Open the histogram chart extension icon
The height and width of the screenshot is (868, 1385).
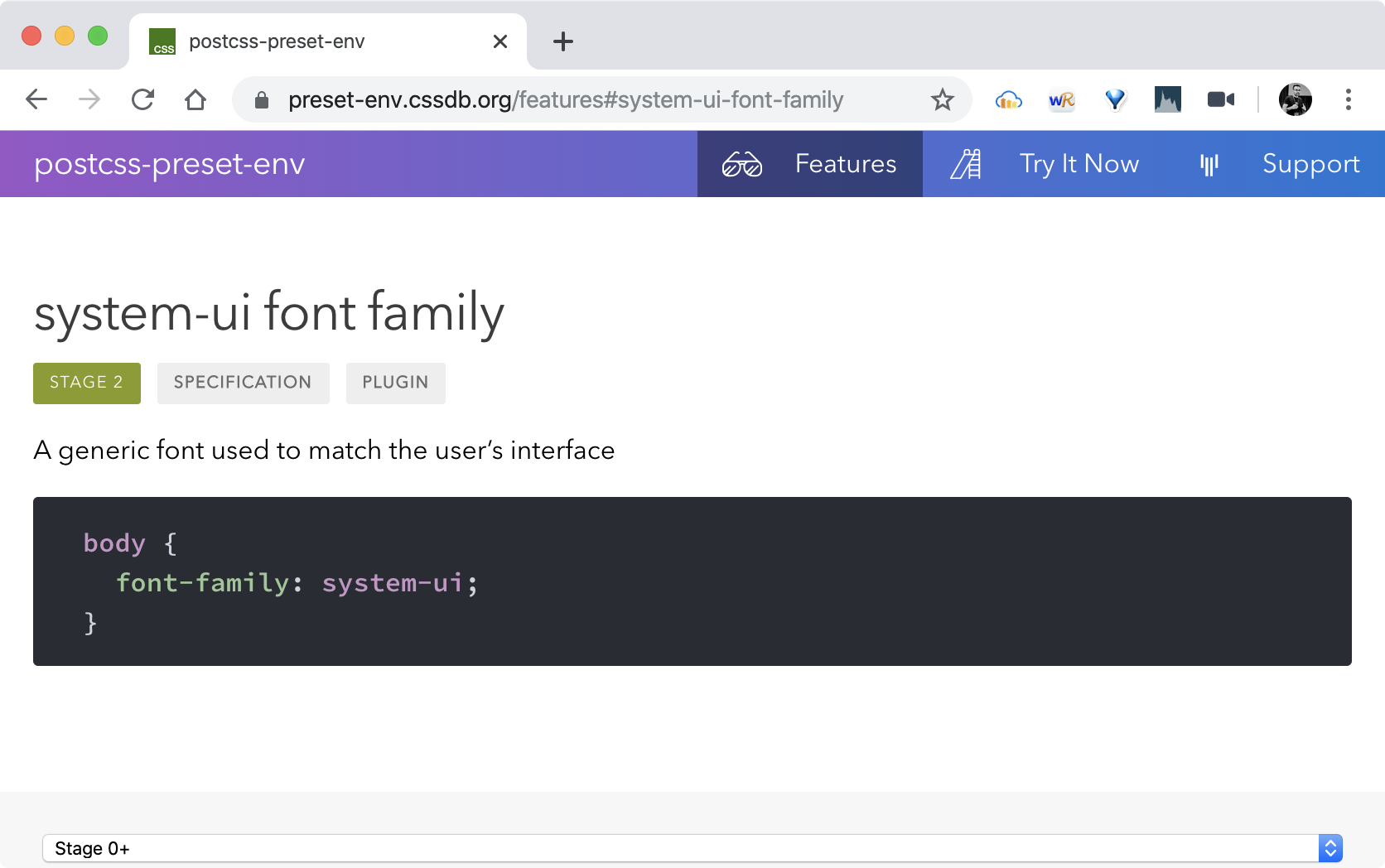[1168, 100]
